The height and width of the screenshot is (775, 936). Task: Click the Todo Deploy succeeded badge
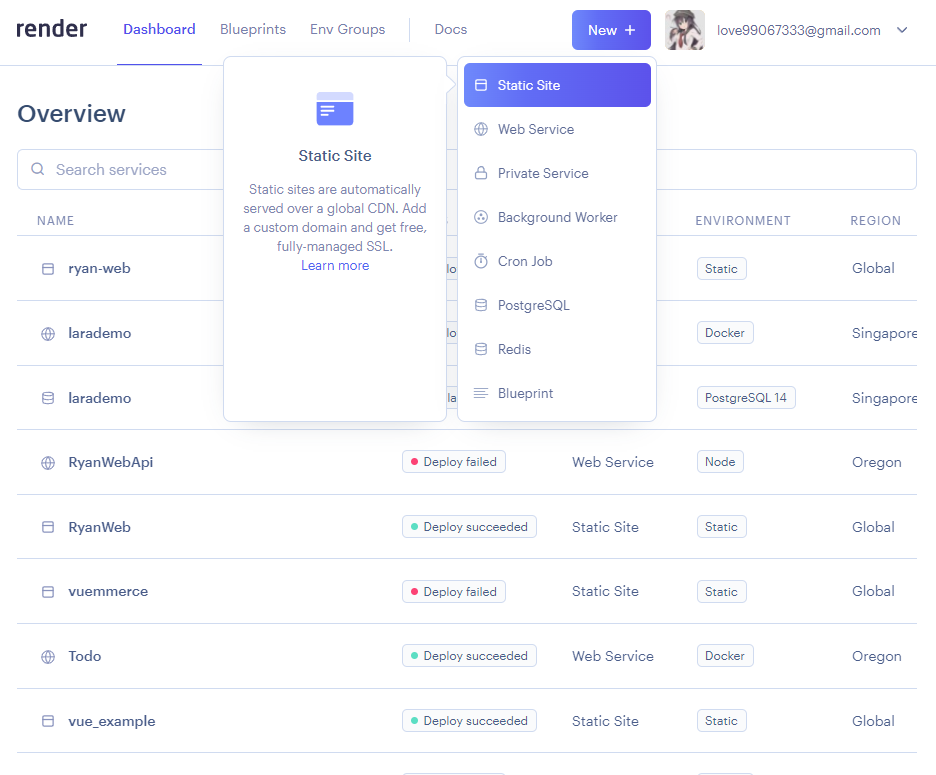point(469,656)
